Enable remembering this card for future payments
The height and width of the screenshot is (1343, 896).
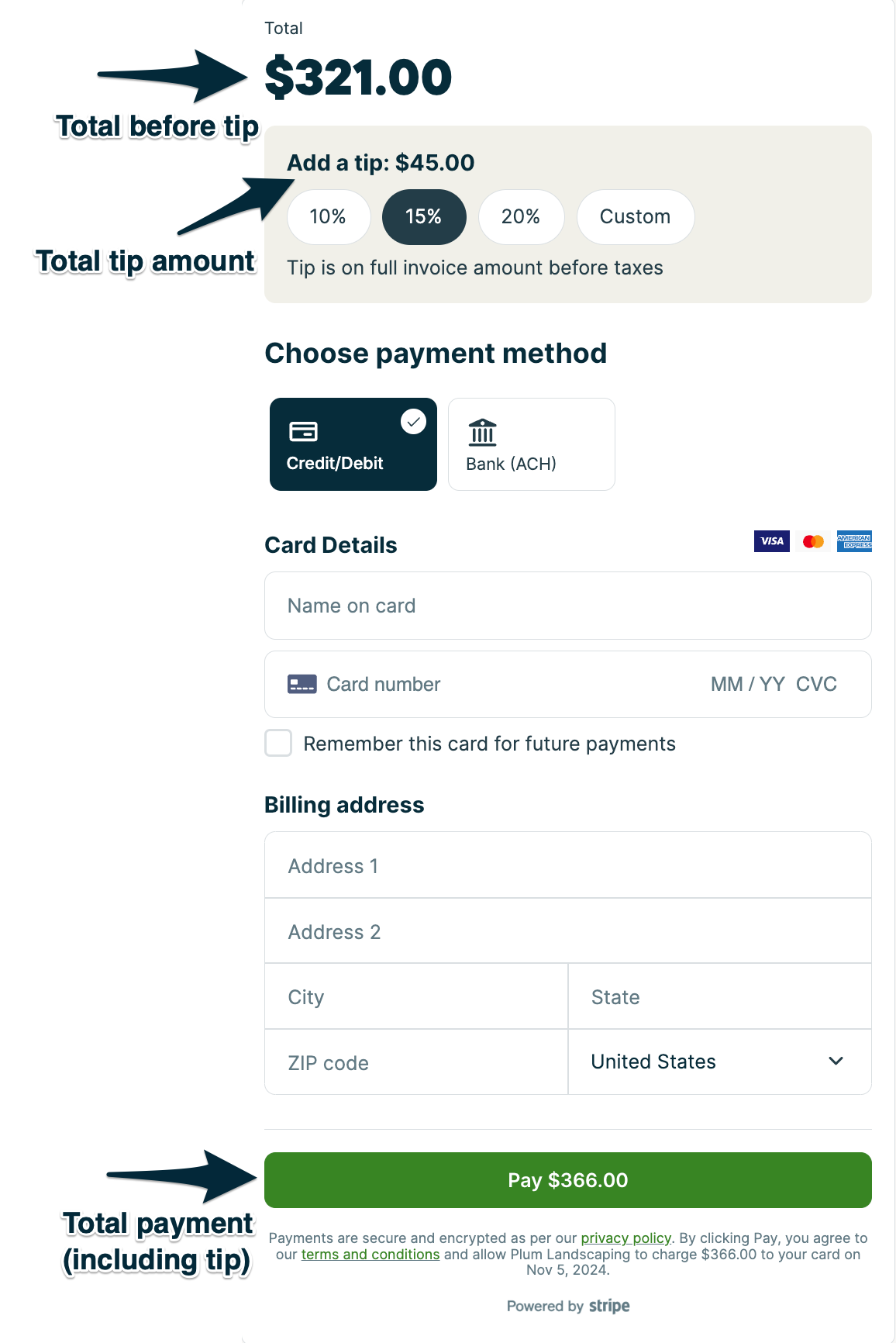tap(278, 743)
